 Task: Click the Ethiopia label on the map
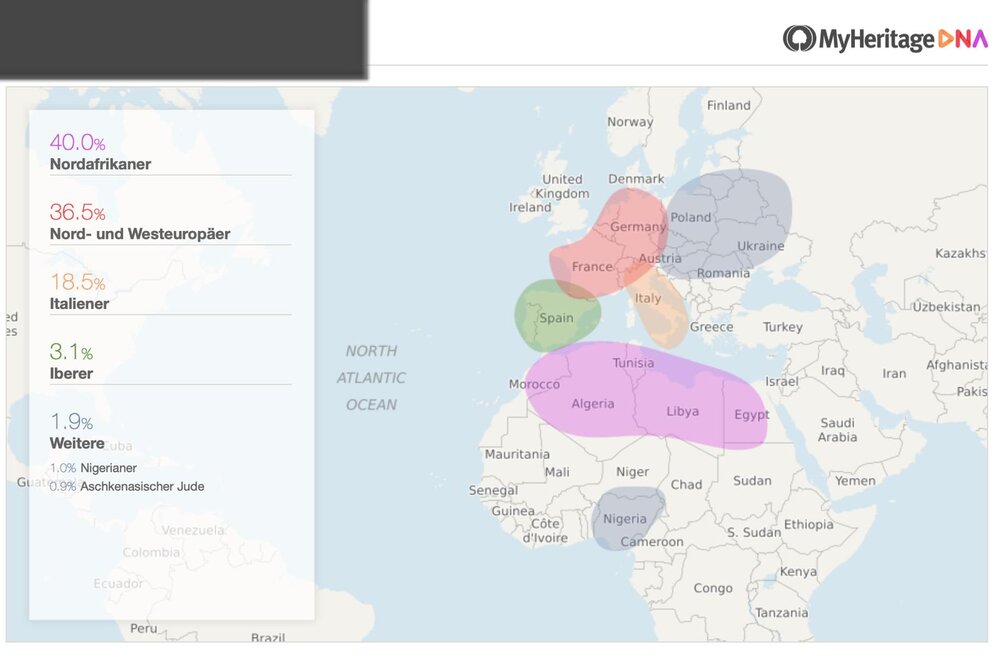coord(808,524)
